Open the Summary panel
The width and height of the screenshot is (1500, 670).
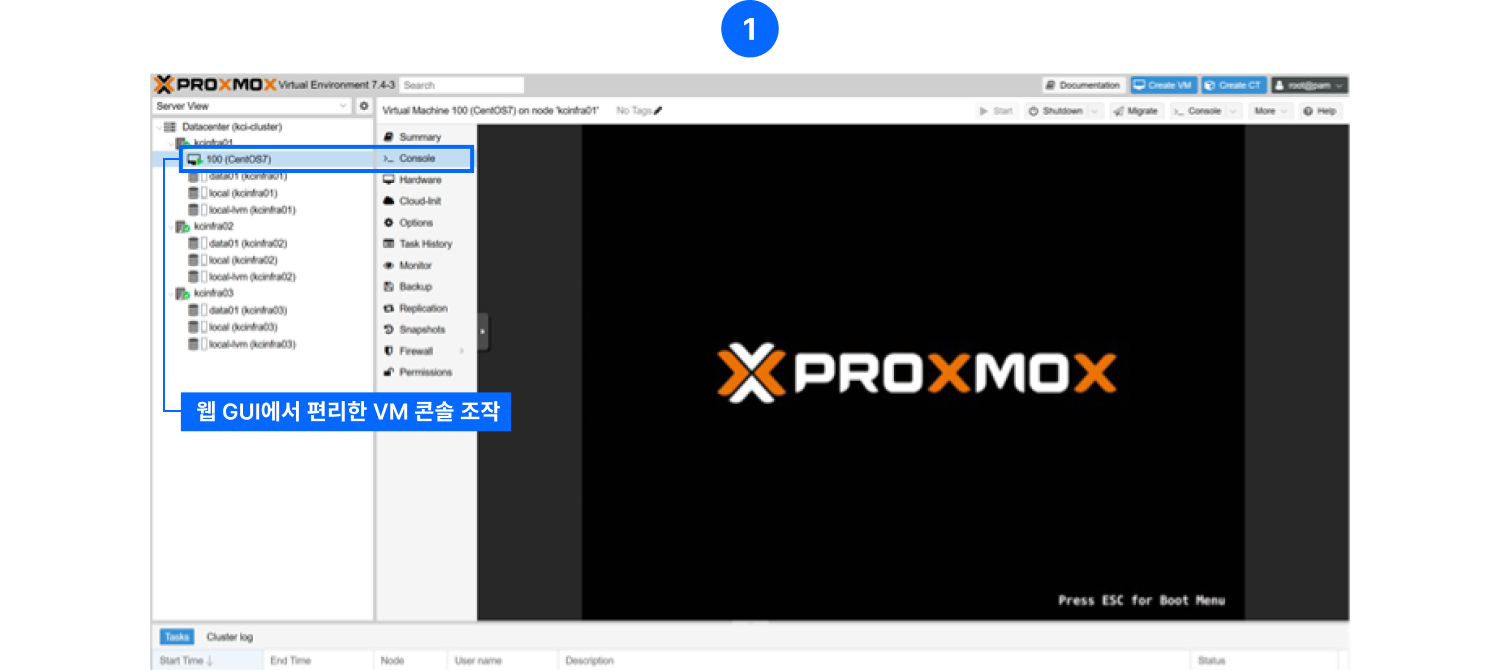coord(420,137)
